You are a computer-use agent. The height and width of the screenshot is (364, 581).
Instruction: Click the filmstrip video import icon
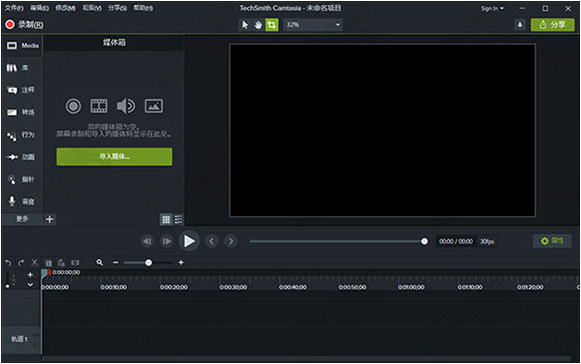click(99, 106)
